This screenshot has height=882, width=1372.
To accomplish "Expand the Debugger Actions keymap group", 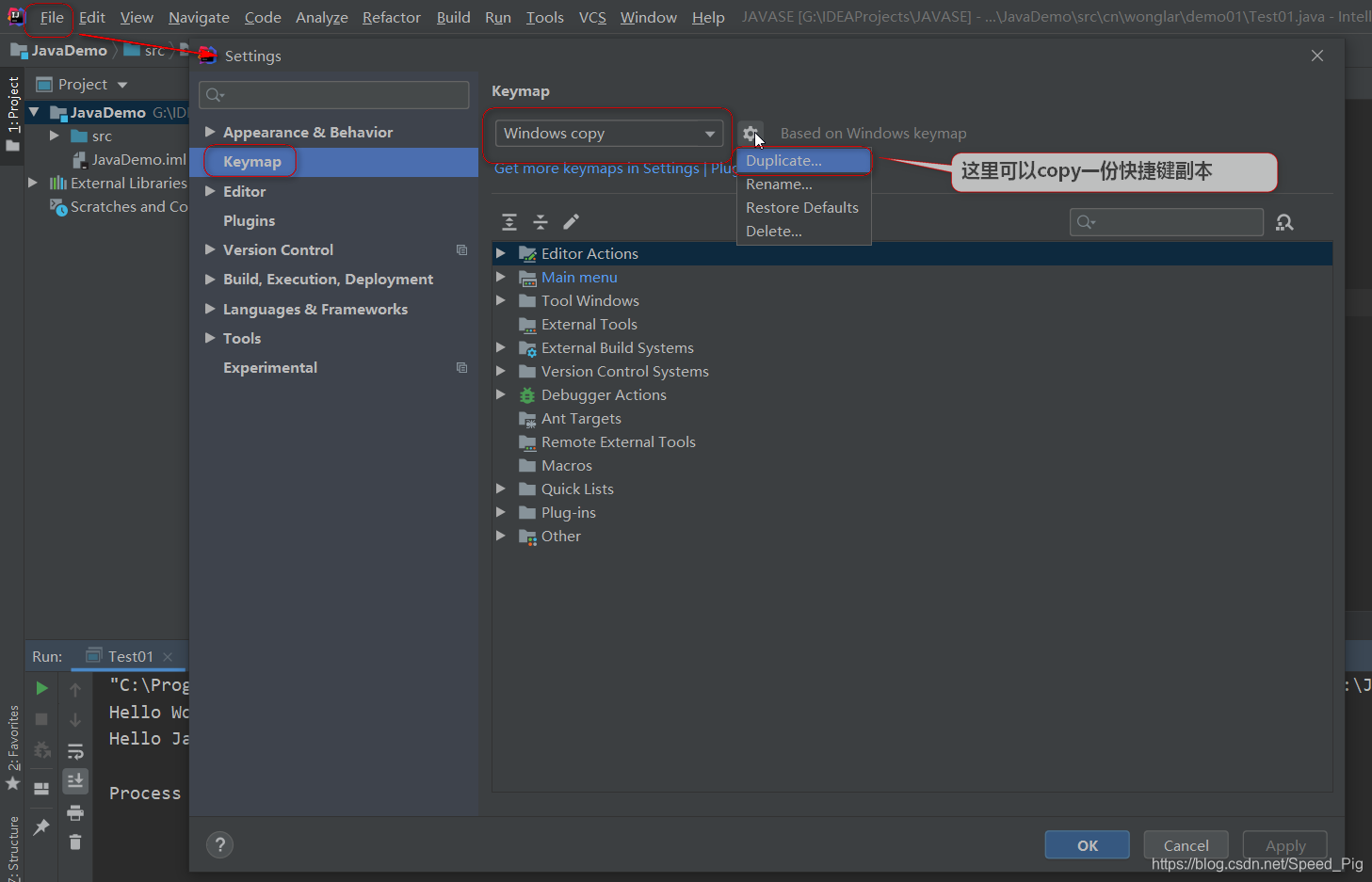I will 501,394.
